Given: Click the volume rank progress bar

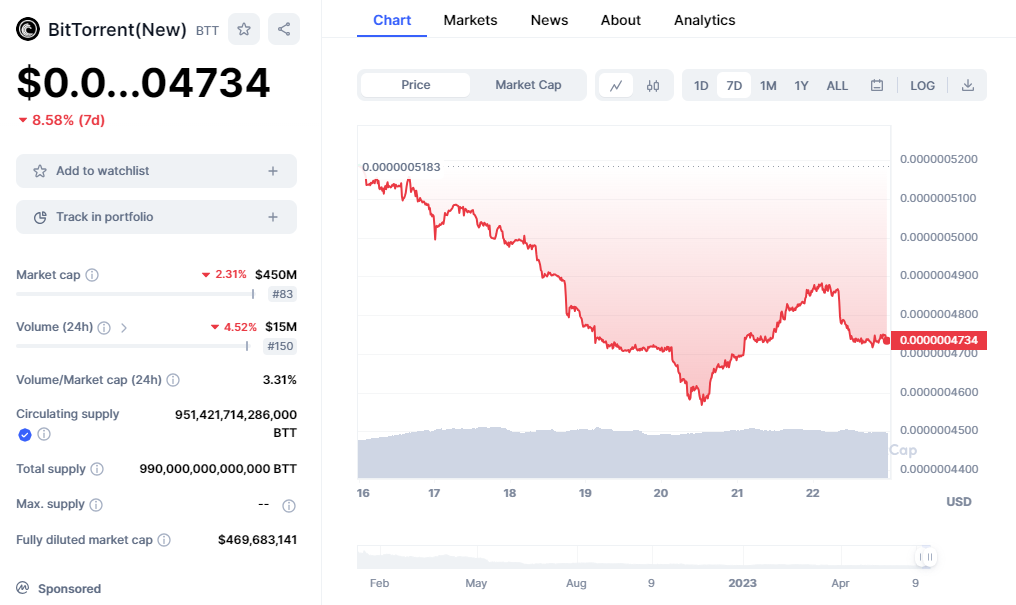Looking at the screenshot, I should 133,347.
